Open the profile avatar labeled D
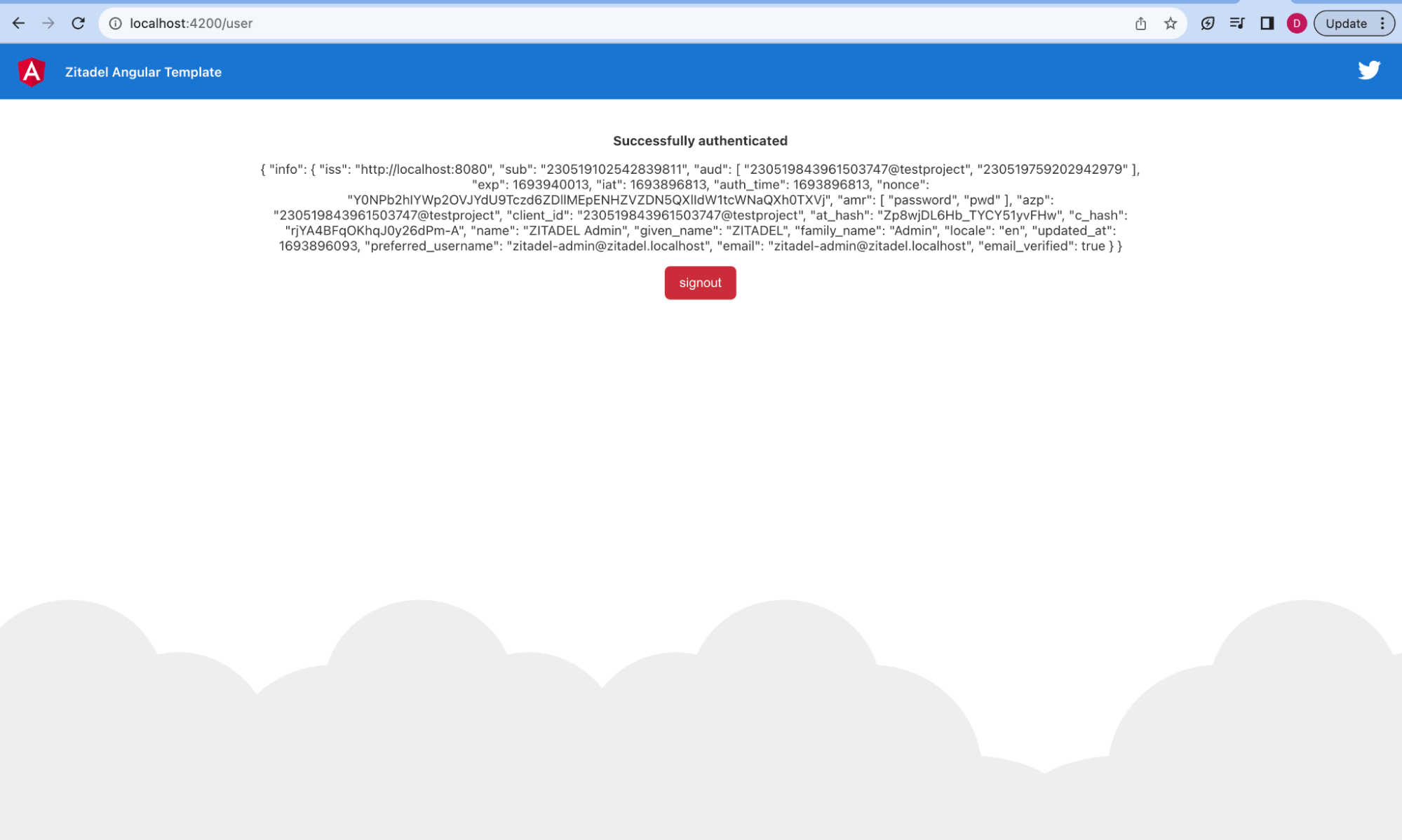1402x840 pixels. click(x=1296, y=23)
